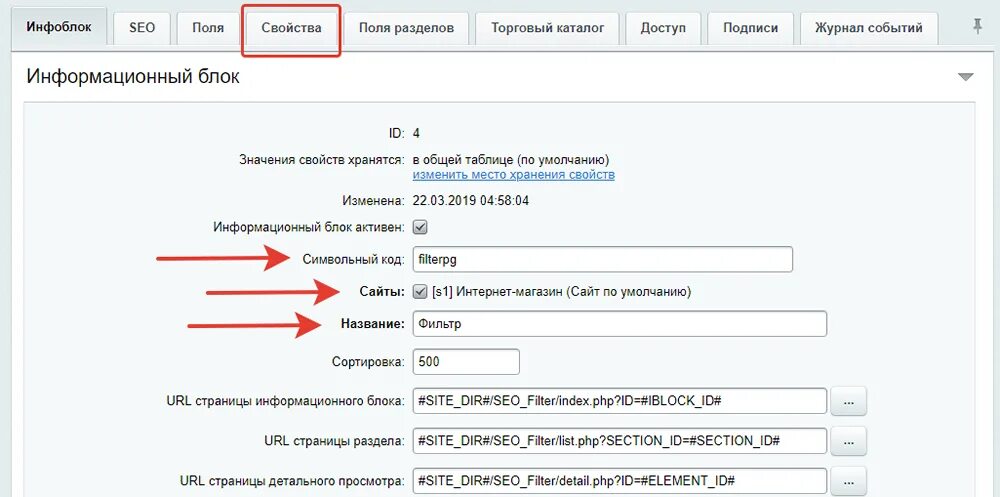Viewport: 1000px width, 497px height.
Task: Open the Поля разделов tab
Action: (406, 28)
